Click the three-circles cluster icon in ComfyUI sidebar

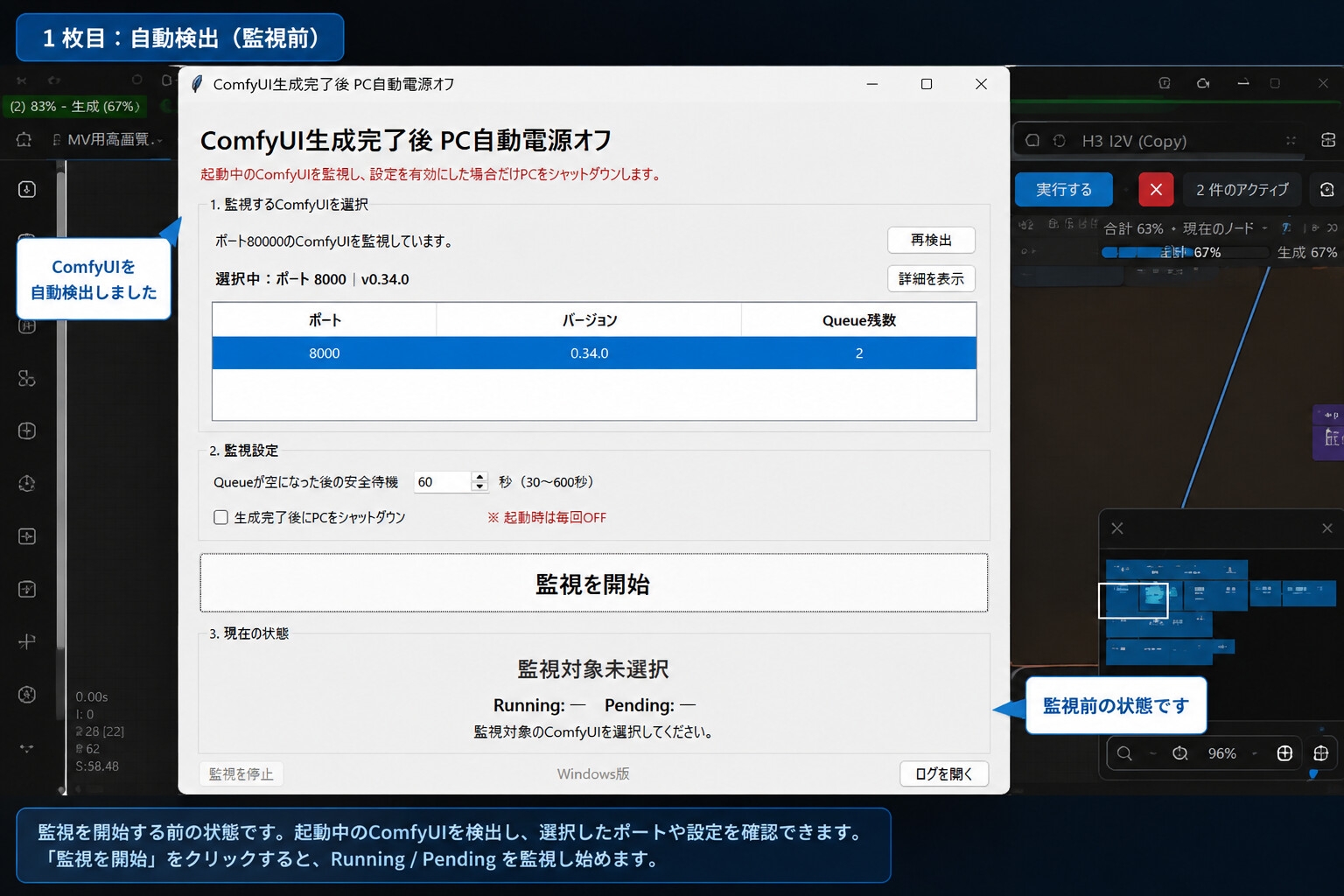point(27,378)
